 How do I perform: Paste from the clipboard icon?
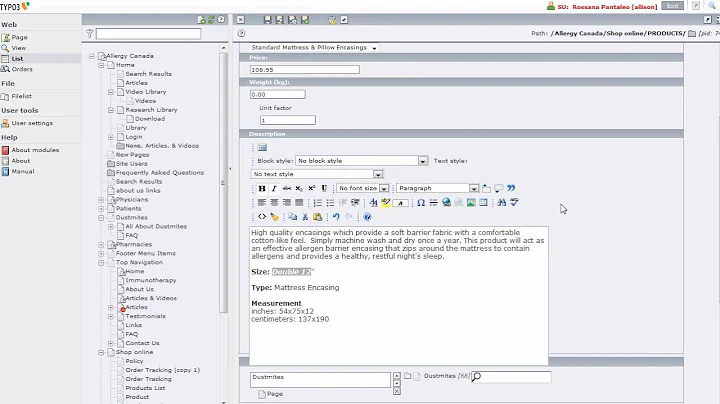coord(317,217)
